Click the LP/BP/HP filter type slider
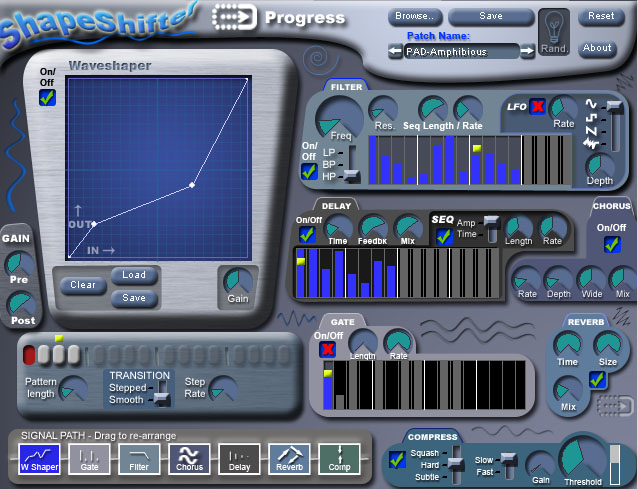 352,164
